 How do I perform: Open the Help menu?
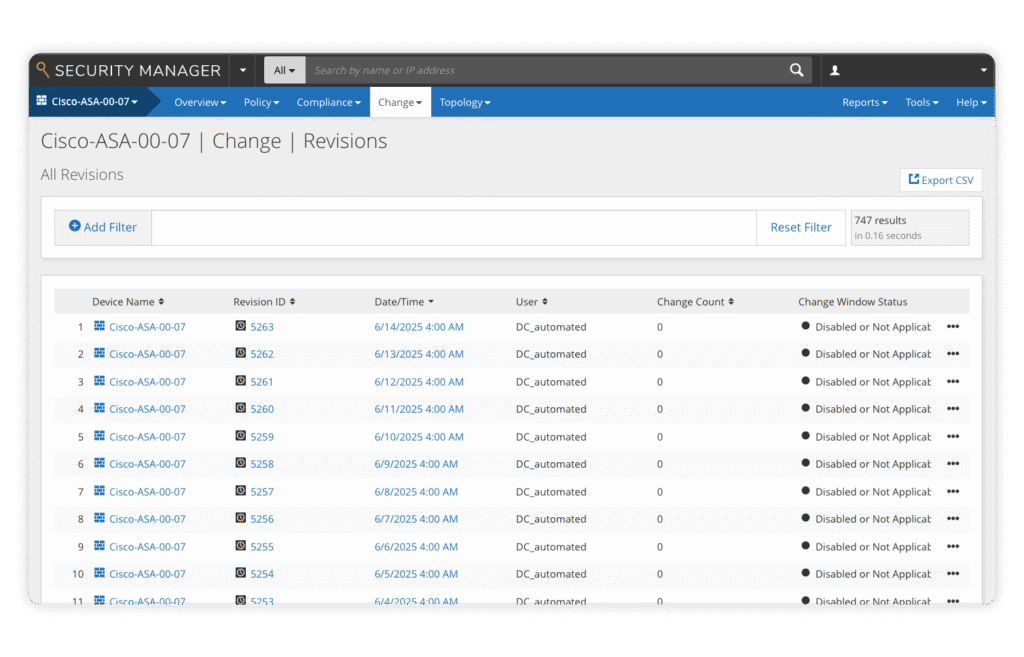point(971,103)
